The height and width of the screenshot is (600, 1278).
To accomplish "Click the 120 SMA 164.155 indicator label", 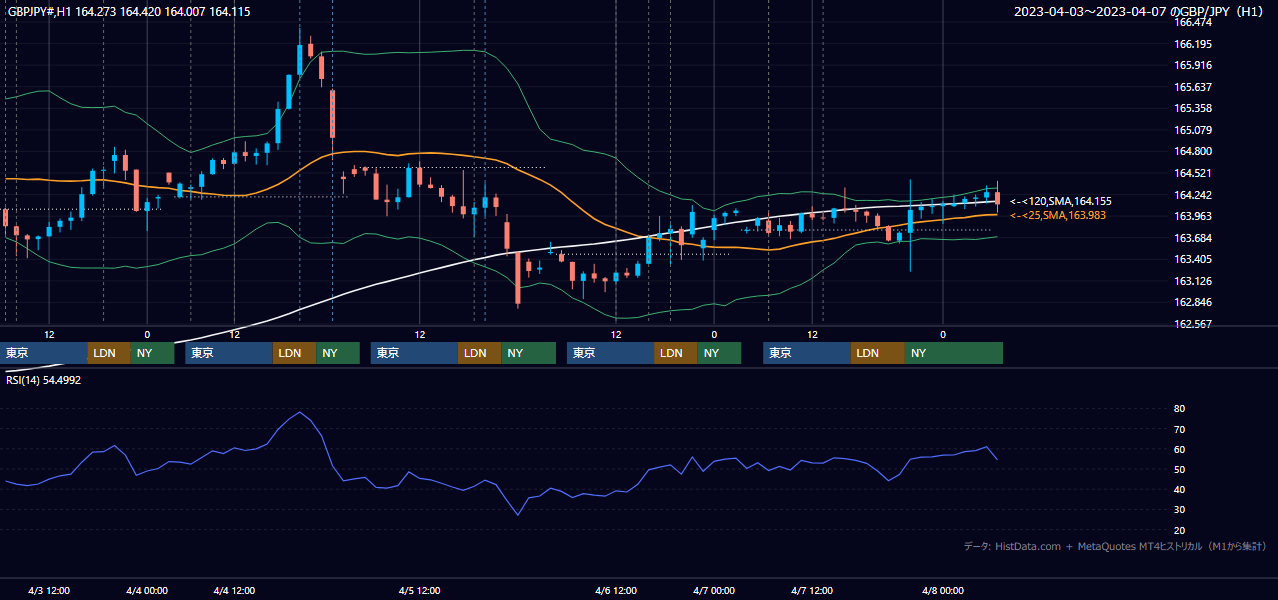I will pos(1060,201).
